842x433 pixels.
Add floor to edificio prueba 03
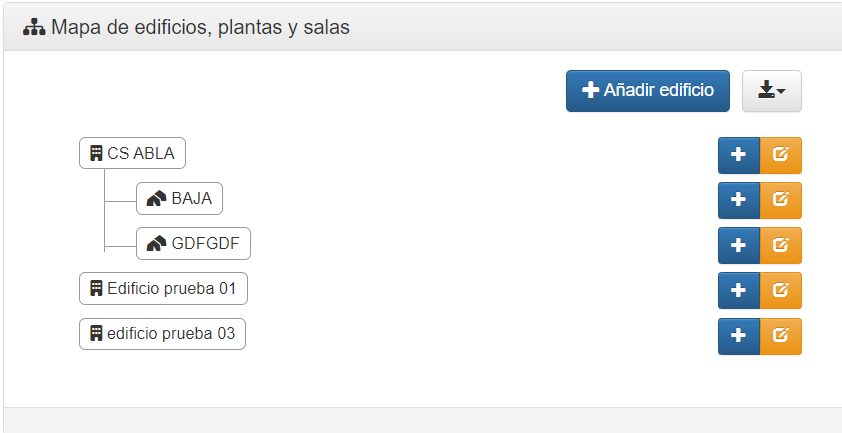(739, 336)
